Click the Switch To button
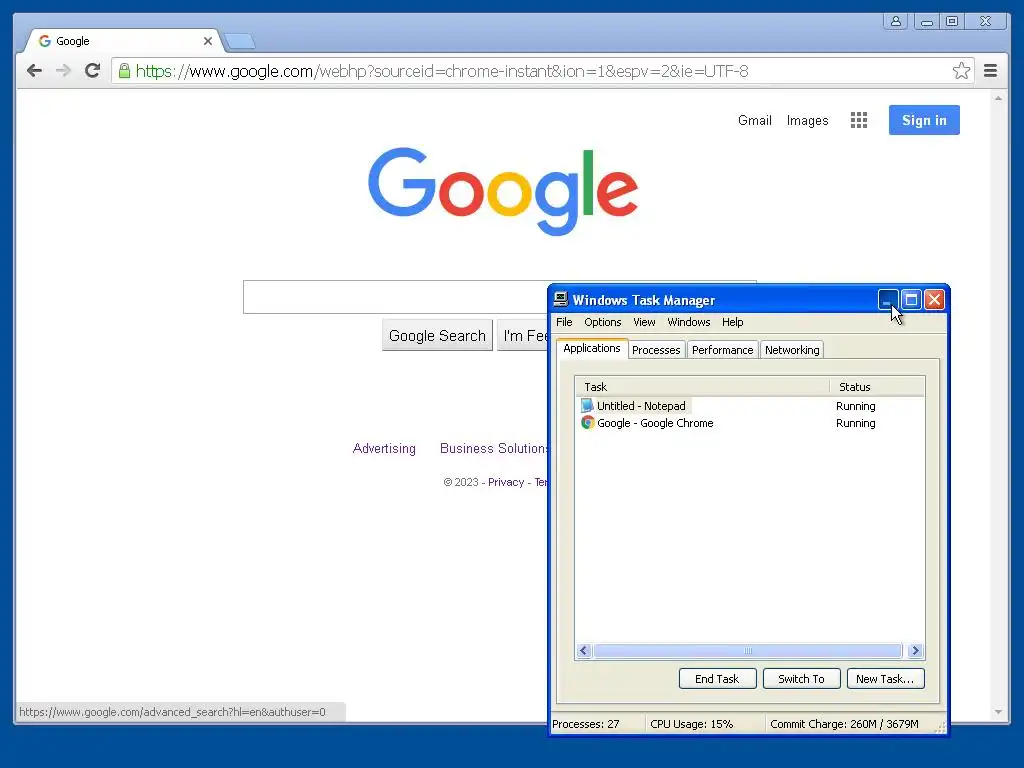This screenshot has width=1024, height=768. tap(801, 679)
